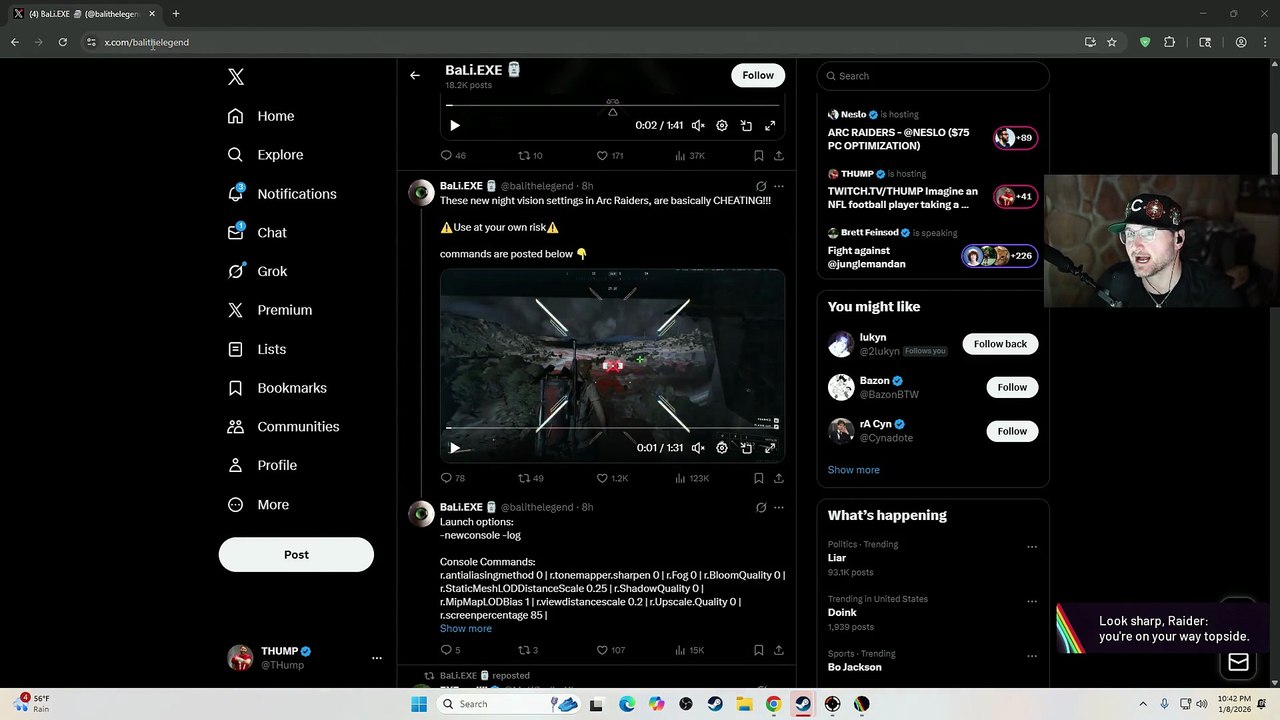Screen dimensions: 1280x720
Task: Open Chrome Extensions puzzle icon
Action: 1169,42
